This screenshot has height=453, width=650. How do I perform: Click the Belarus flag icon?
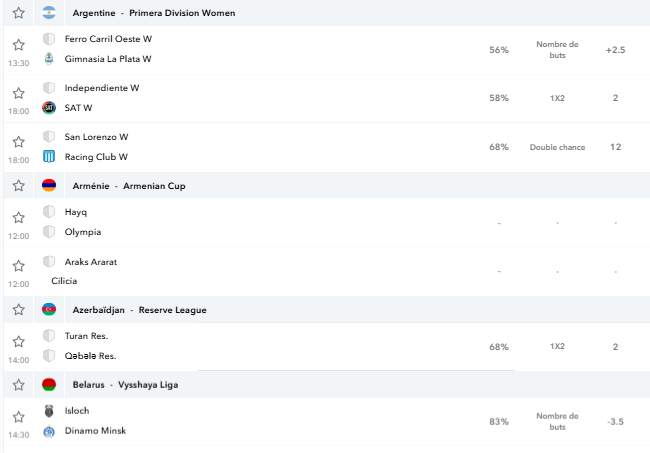click(x=49, y=385)
